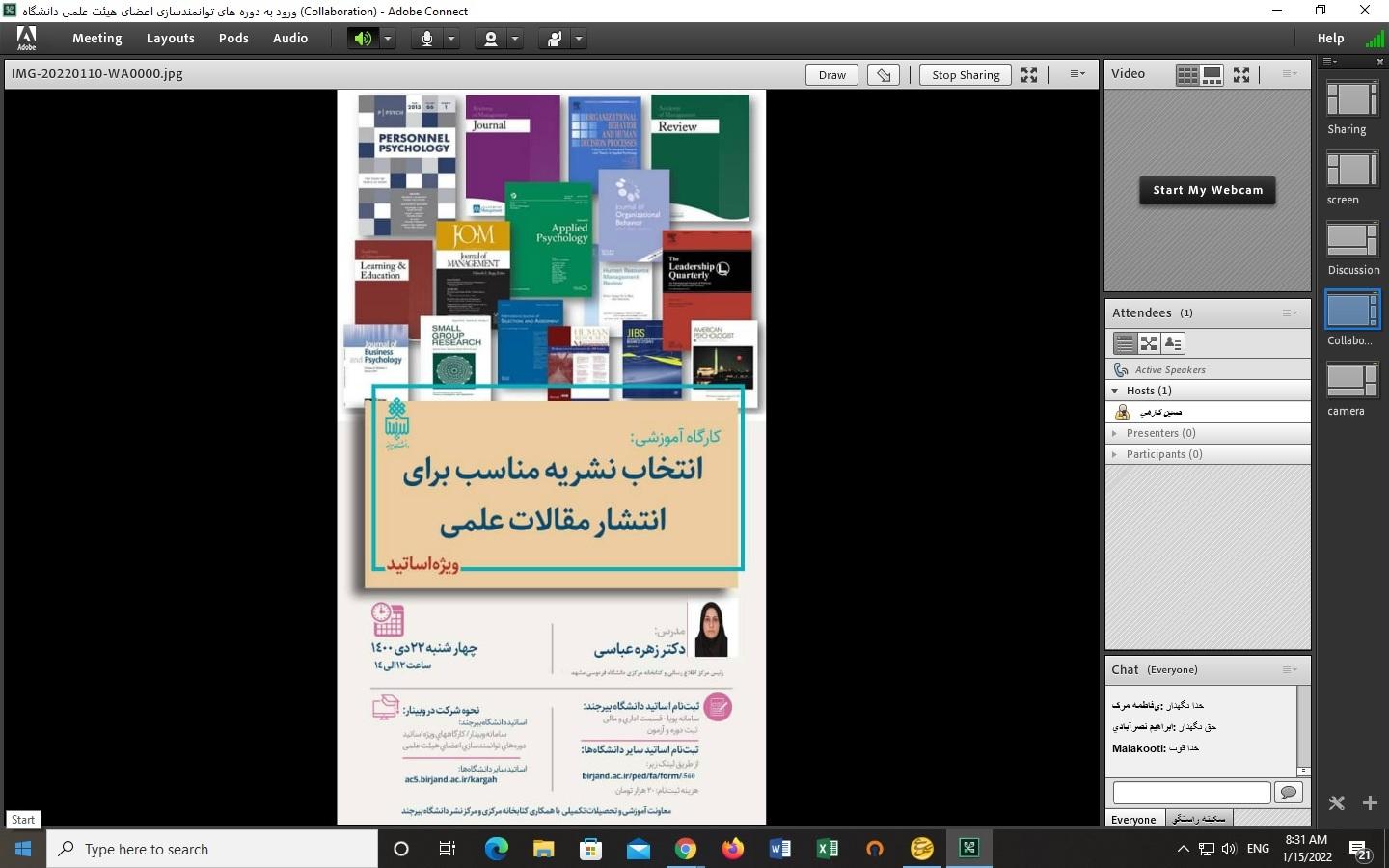
Task: Mute the speaker audio icon
Action: click(x=363, y=39)
